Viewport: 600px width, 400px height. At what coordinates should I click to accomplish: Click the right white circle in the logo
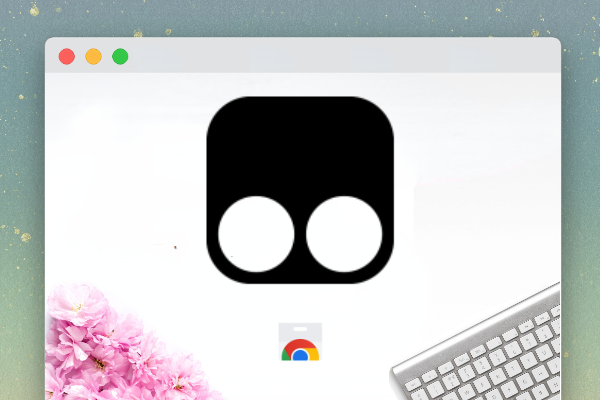point(343,234)
